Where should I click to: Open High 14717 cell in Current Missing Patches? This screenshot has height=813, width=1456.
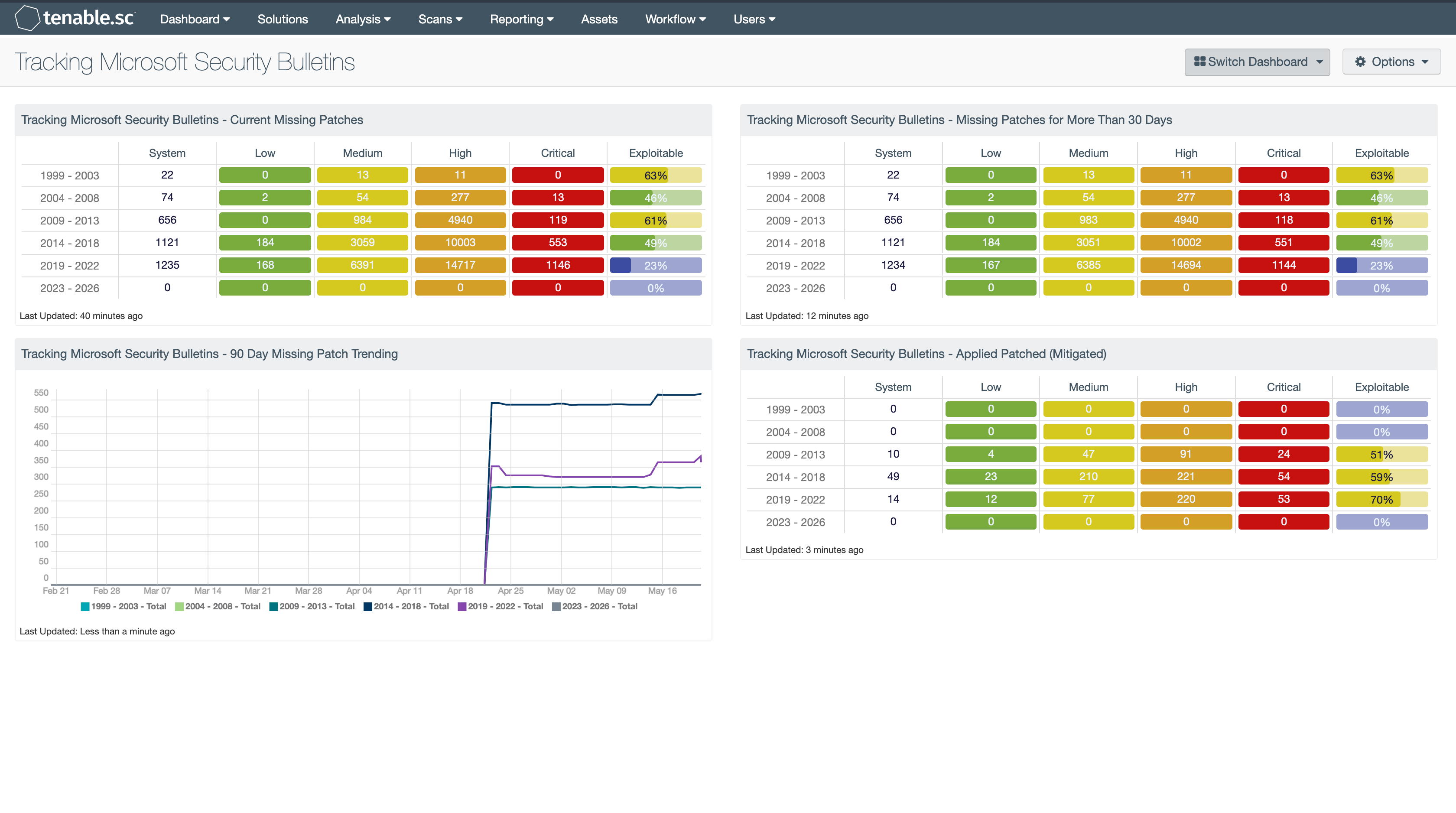click(x=460, y=265)
